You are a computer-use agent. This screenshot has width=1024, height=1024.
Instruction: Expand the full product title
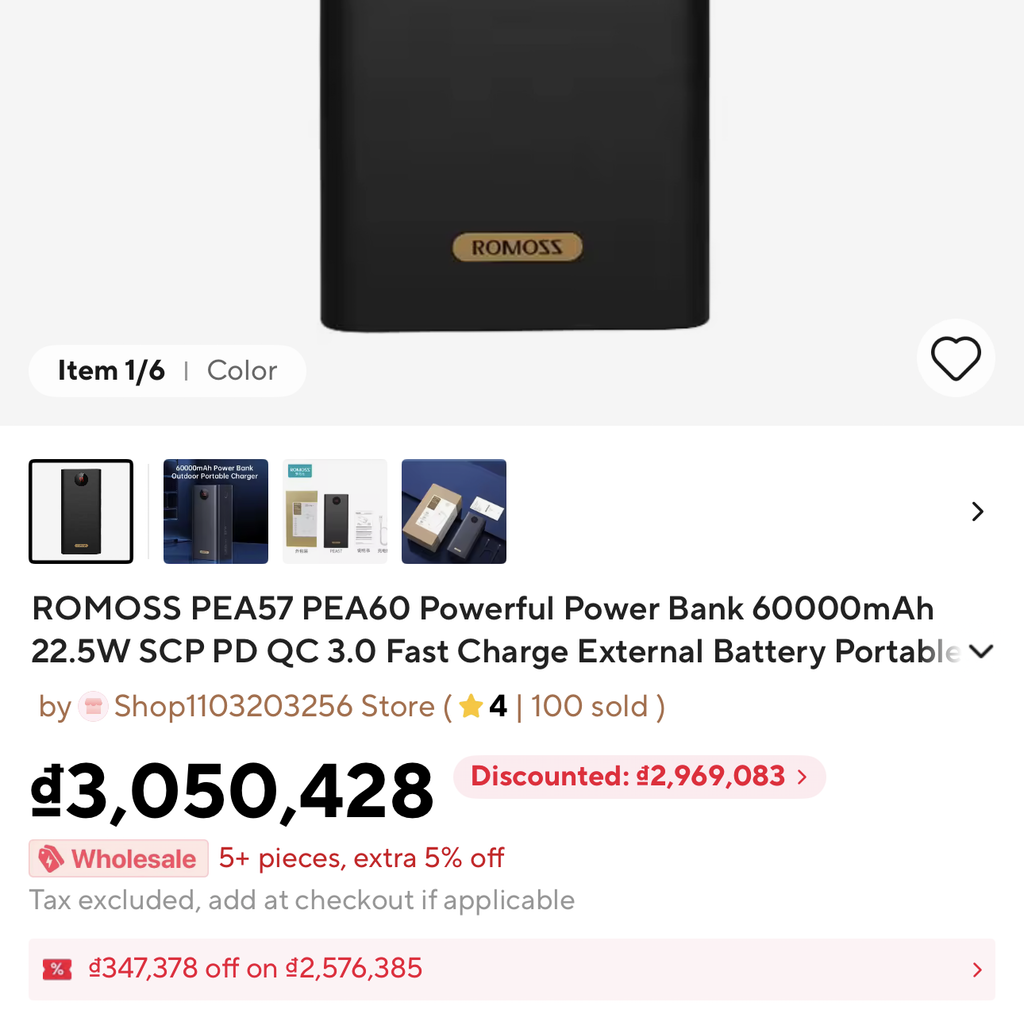pos(981,650)
